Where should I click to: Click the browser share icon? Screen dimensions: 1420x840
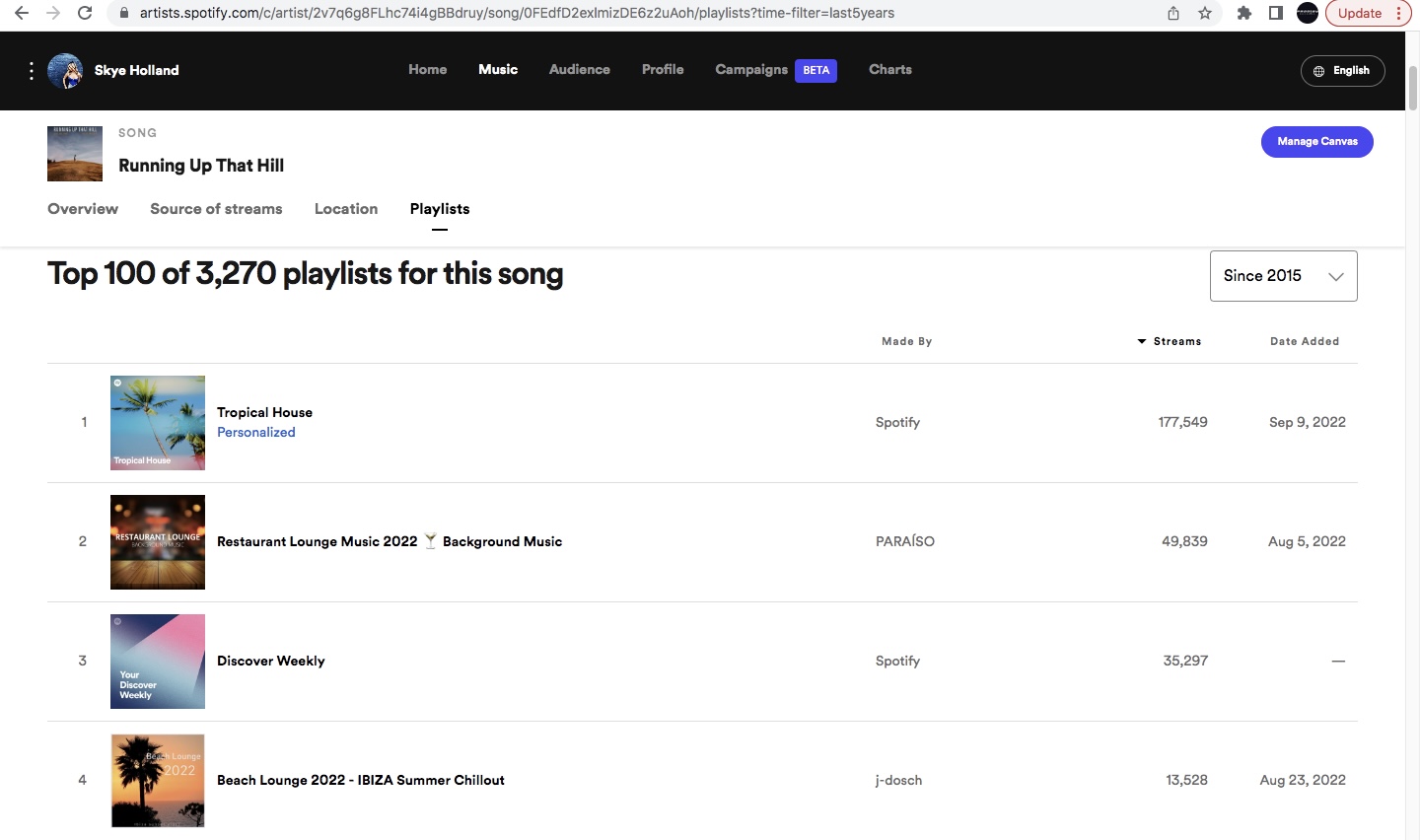coord(1172,13)
